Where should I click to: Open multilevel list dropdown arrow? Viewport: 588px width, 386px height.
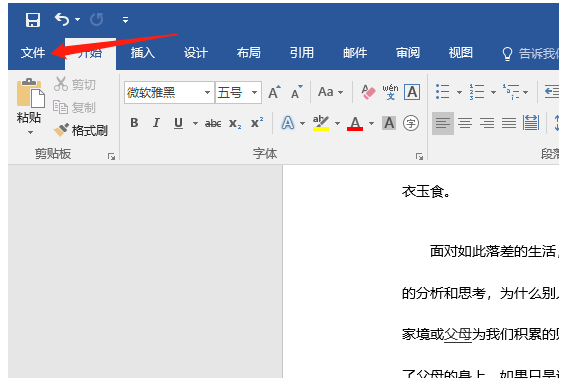(x=525, y=92)
